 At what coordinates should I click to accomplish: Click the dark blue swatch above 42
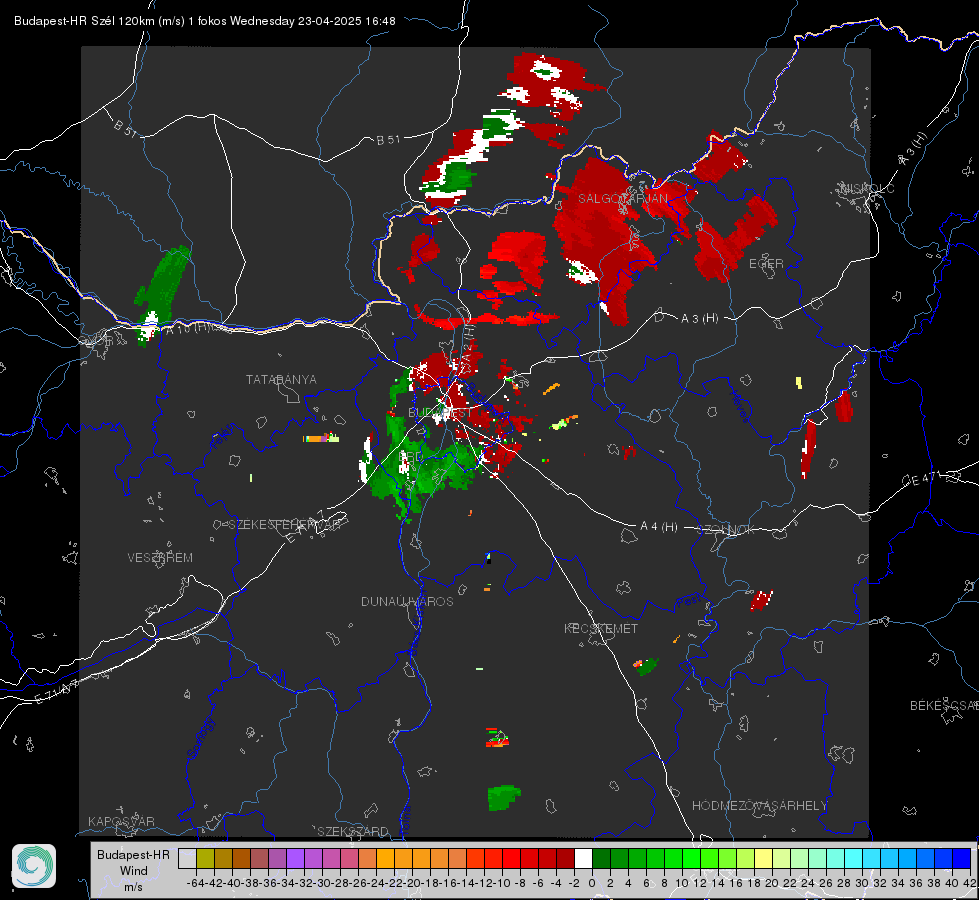click(x=962, y=859)
